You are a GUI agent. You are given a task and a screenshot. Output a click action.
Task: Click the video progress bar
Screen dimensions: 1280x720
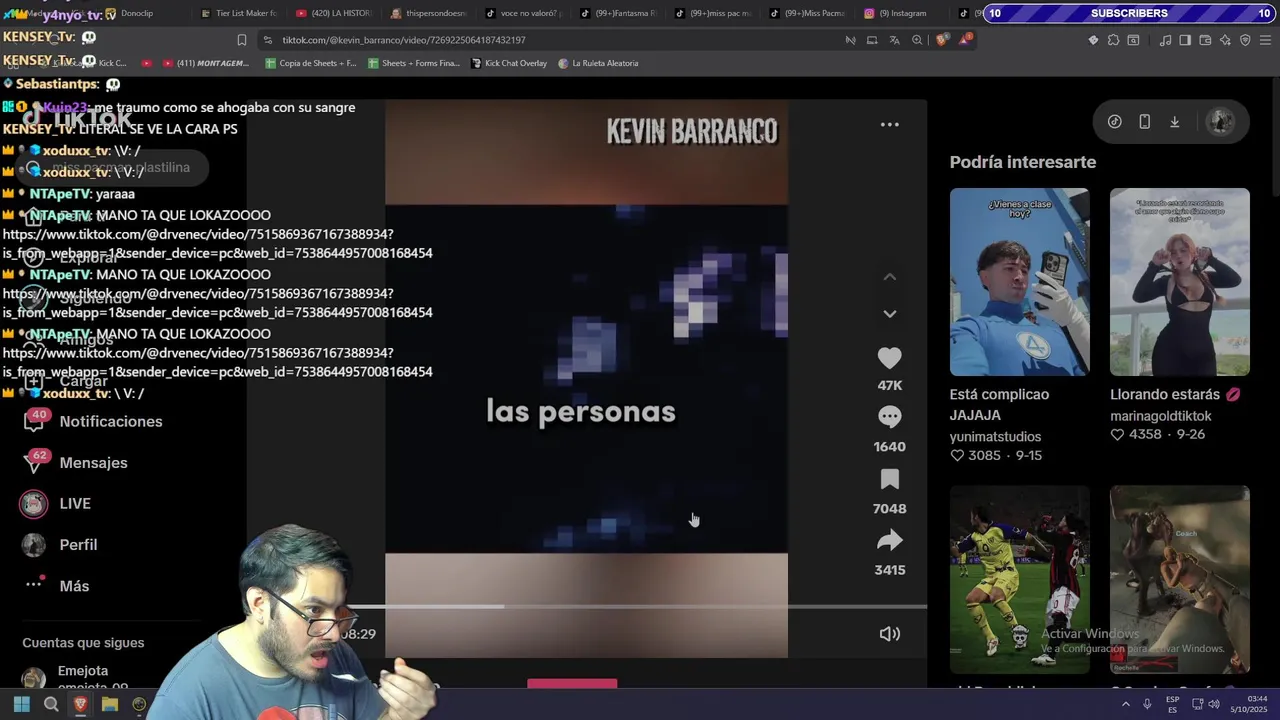[640, 606]
